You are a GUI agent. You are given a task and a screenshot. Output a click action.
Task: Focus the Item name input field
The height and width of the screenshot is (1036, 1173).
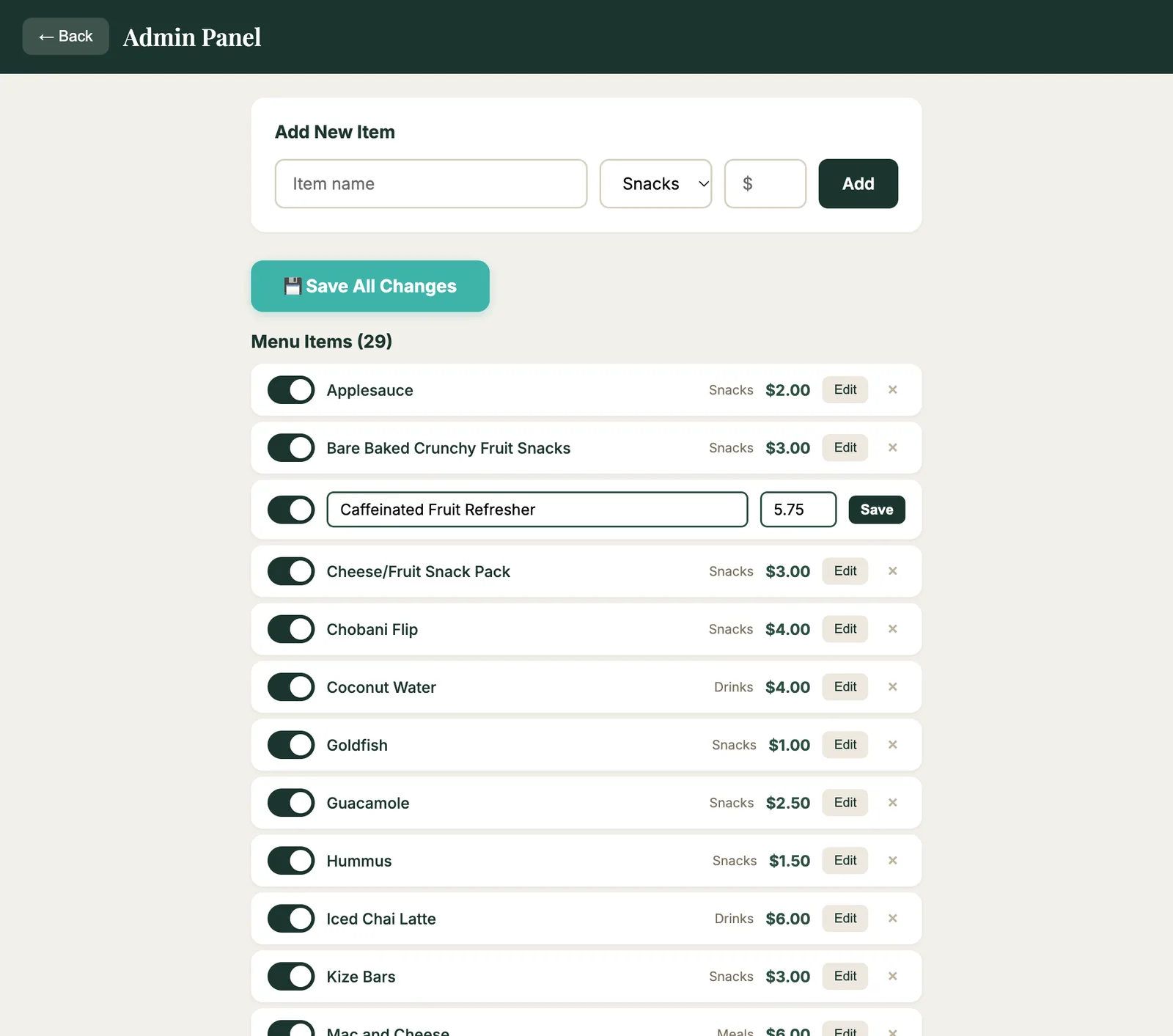point(431,184)
